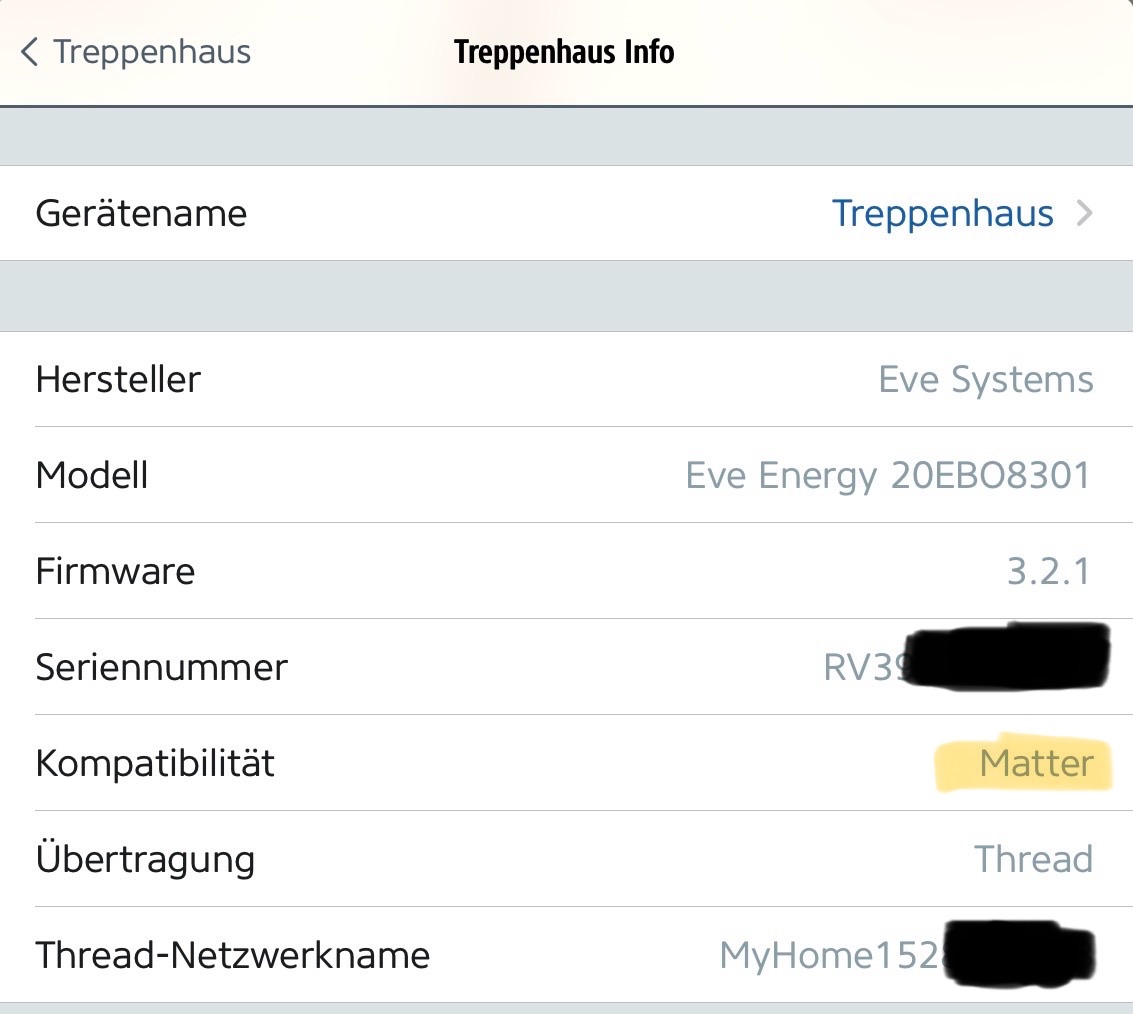
Task: Select the Gerätename label
Action: [141, 214]
